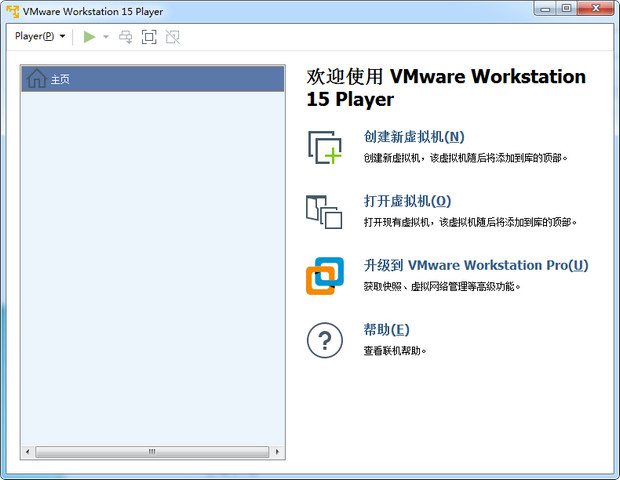The height and width of the screenshot is (480, 620).
Task: Click the VMware icon in title bar
Action: 12,11
